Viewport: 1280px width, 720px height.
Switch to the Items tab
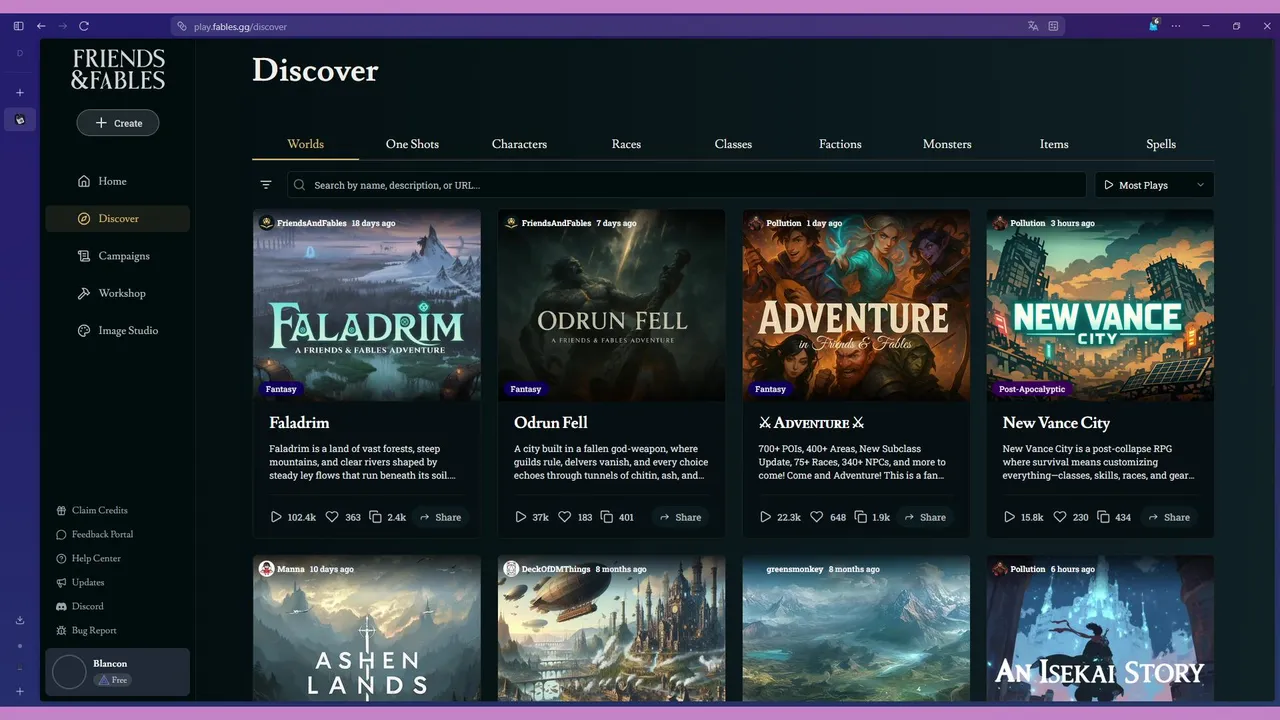coord(1054,144)
